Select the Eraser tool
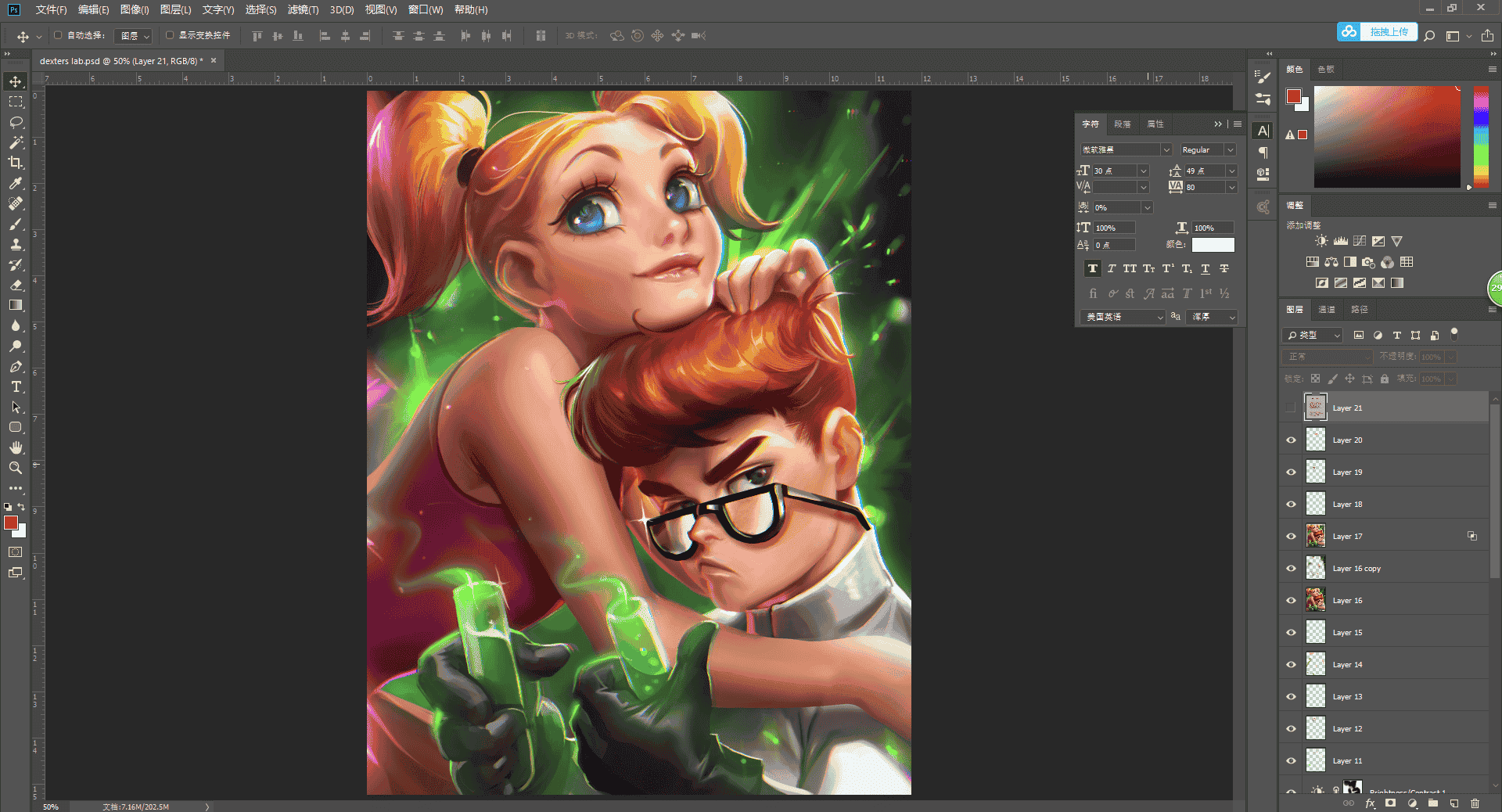This screenshot has height=812, width=1502. 16,285
